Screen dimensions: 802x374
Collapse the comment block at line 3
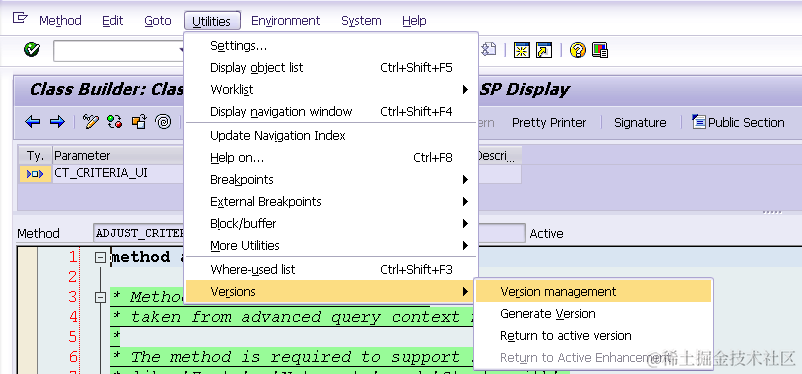101,297
